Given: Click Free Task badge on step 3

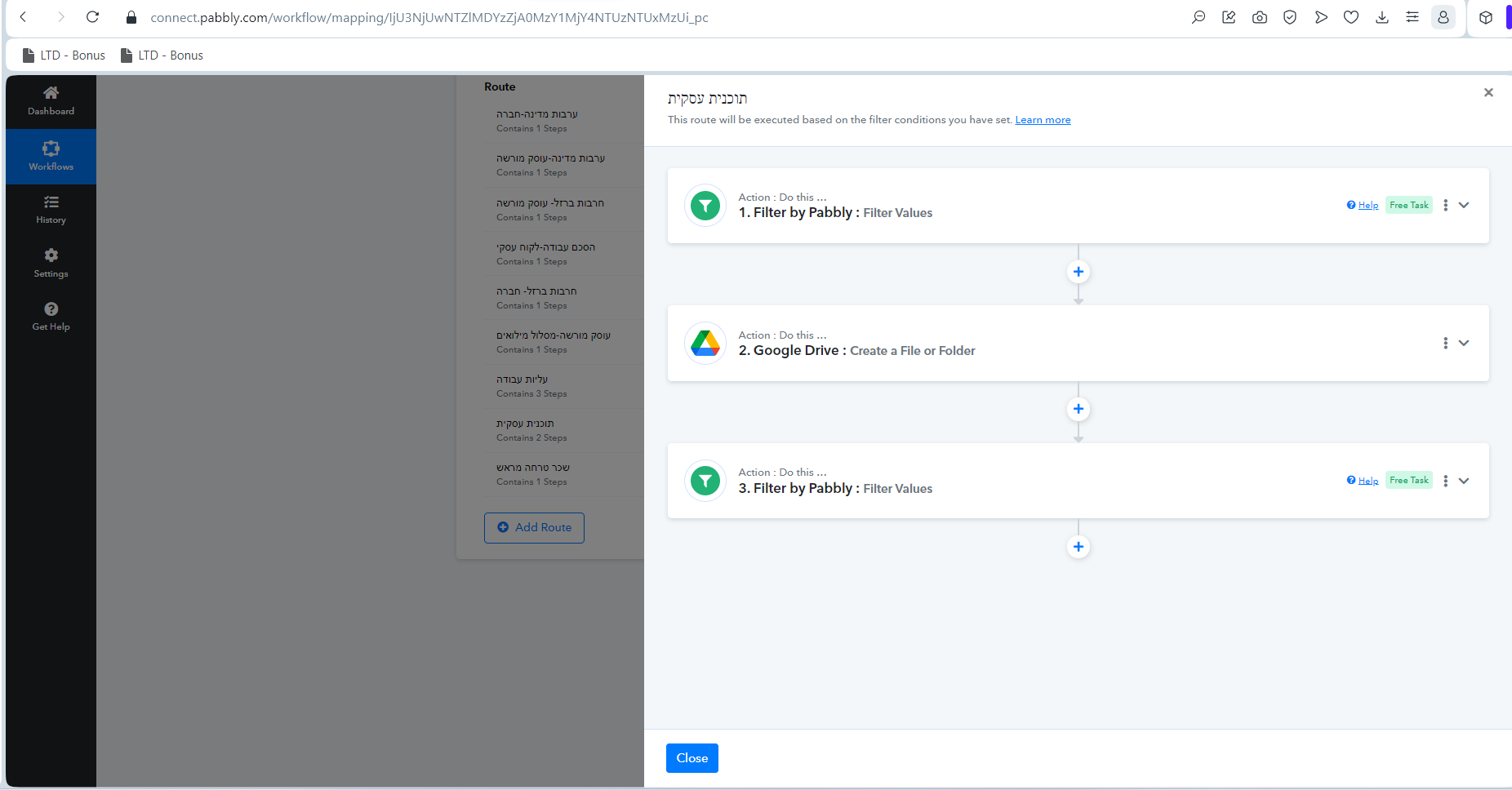Looking at the screenshot, I should coord(1409,480).
